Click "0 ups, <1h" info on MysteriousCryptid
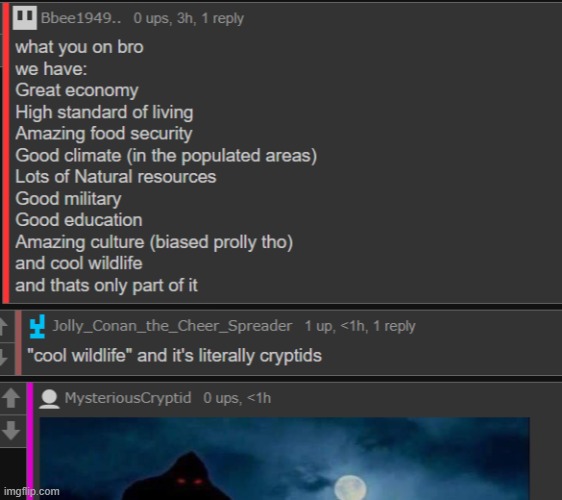This screenshot has width=562, height=500. point(237,398)
